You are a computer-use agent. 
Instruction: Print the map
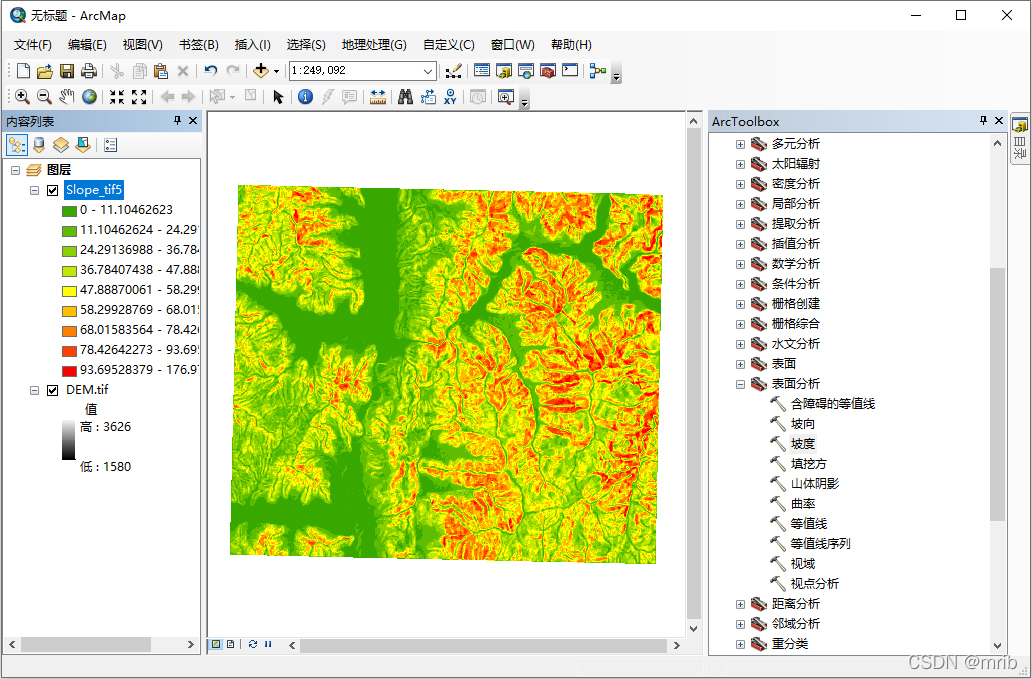pyautogui.click(x=88, y=70)
